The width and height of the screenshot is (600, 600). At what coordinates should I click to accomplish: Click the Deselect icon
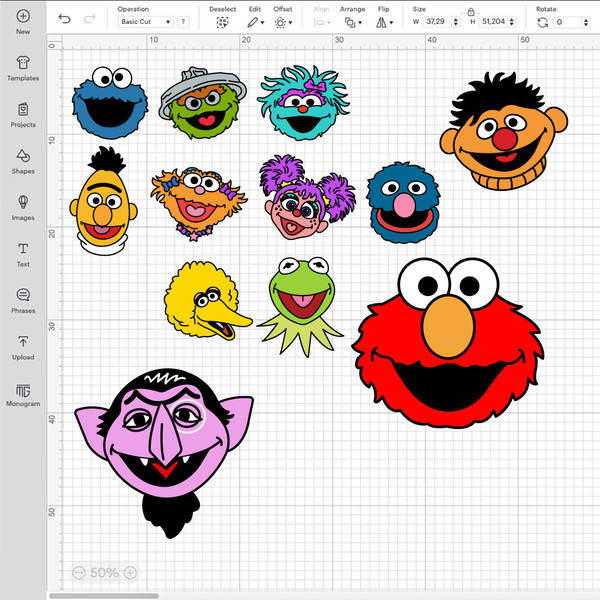222,23
